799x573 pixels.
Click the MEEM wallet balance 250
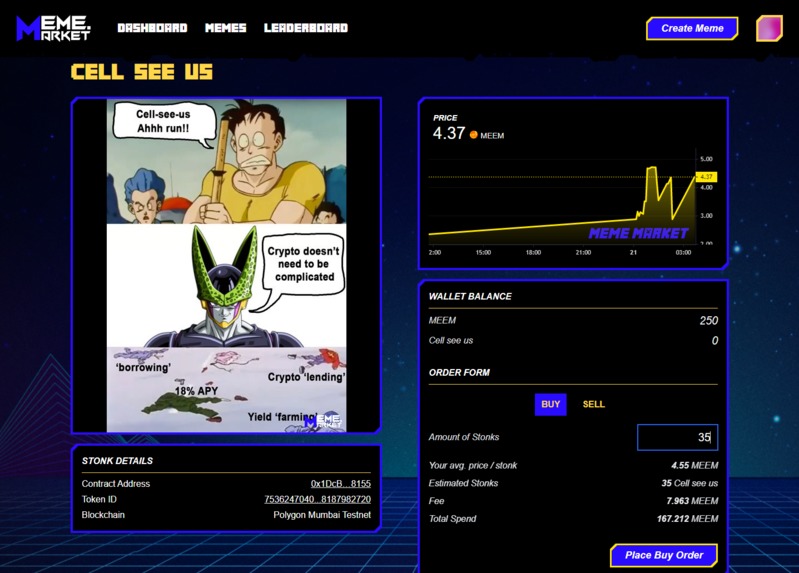coord(708,320)
